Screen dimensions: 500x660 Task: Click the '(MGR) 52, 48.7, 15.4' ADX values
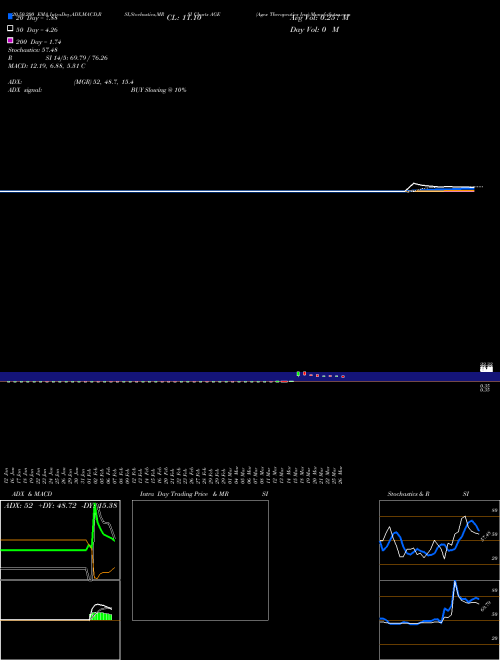click(104, 82)
